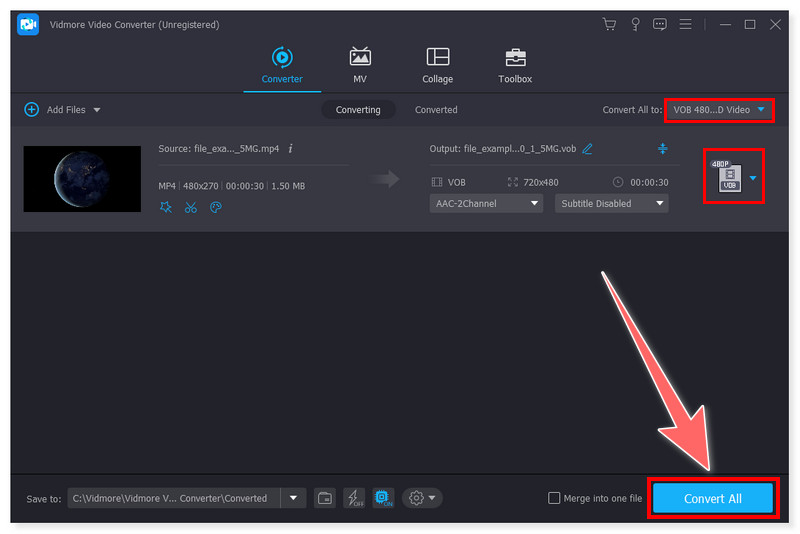
Task: Enable the Merge into one file checkbox
Action: point(555,498)
